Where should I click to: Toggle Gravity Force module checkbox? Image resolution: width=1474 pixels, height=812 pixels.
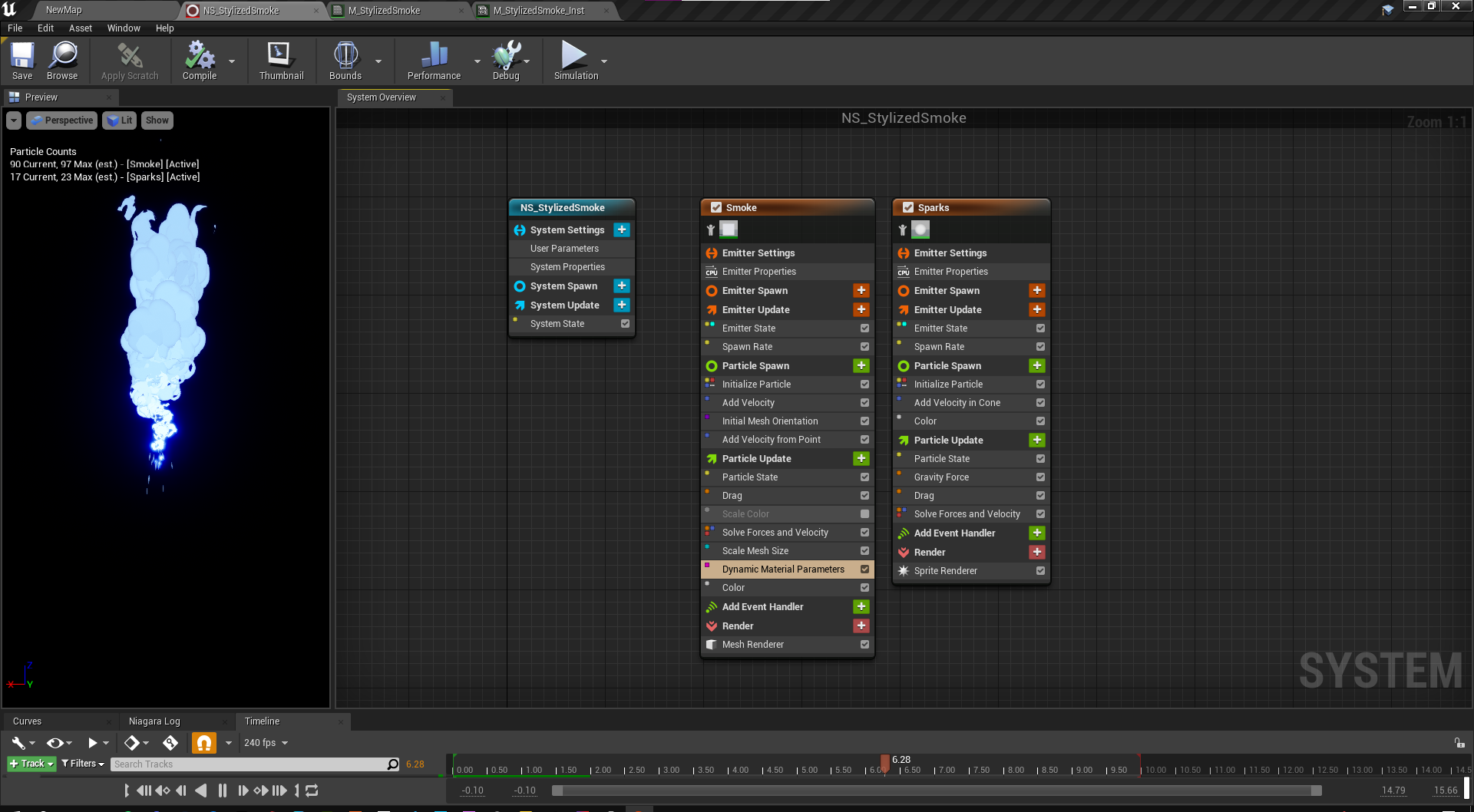[x=1040, y=477]
